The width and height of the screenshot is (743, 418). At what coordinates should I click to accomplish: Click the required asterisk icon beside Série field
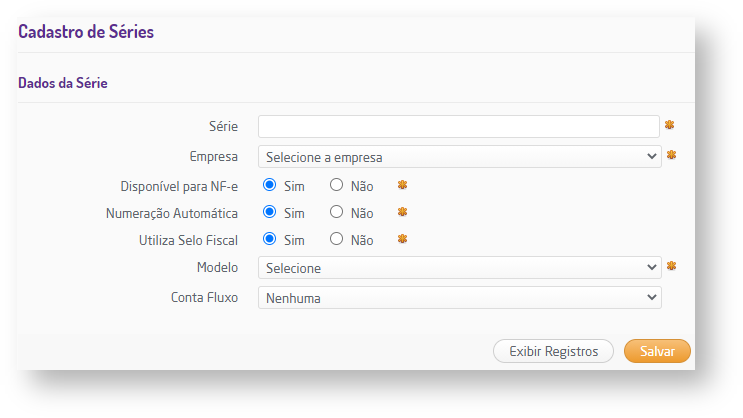click(670, 125)
